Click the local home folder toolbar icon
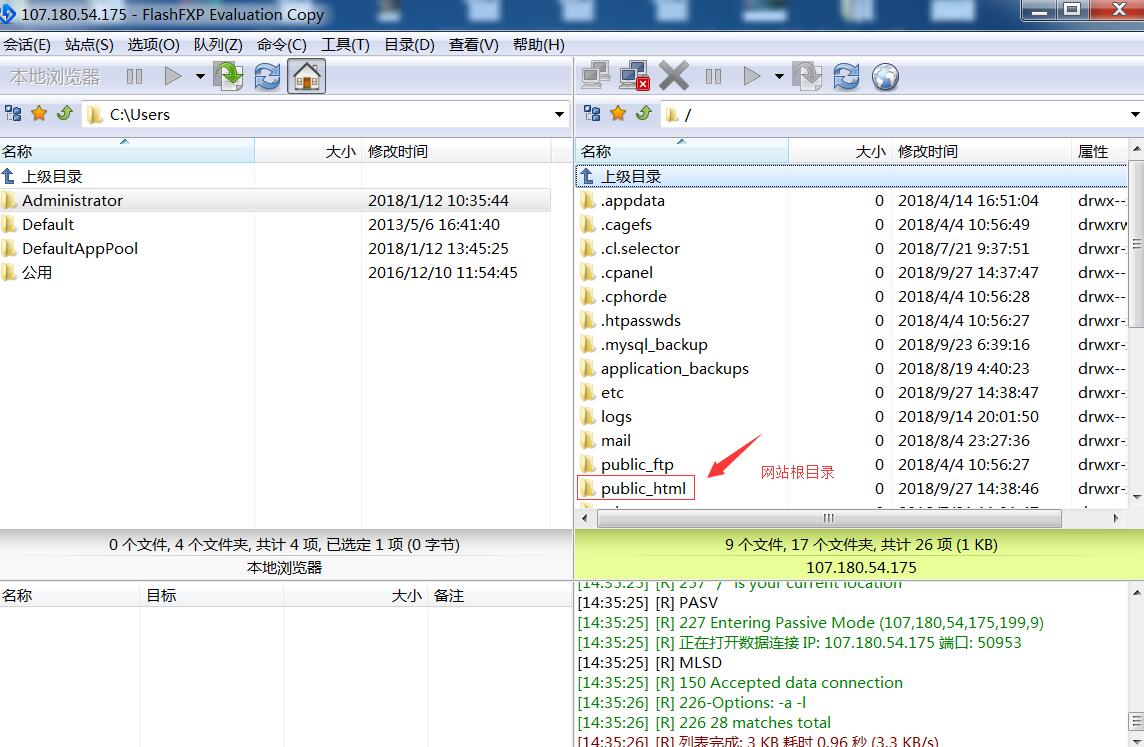Viewport: 1144px width, 747px height. (306, 77)
